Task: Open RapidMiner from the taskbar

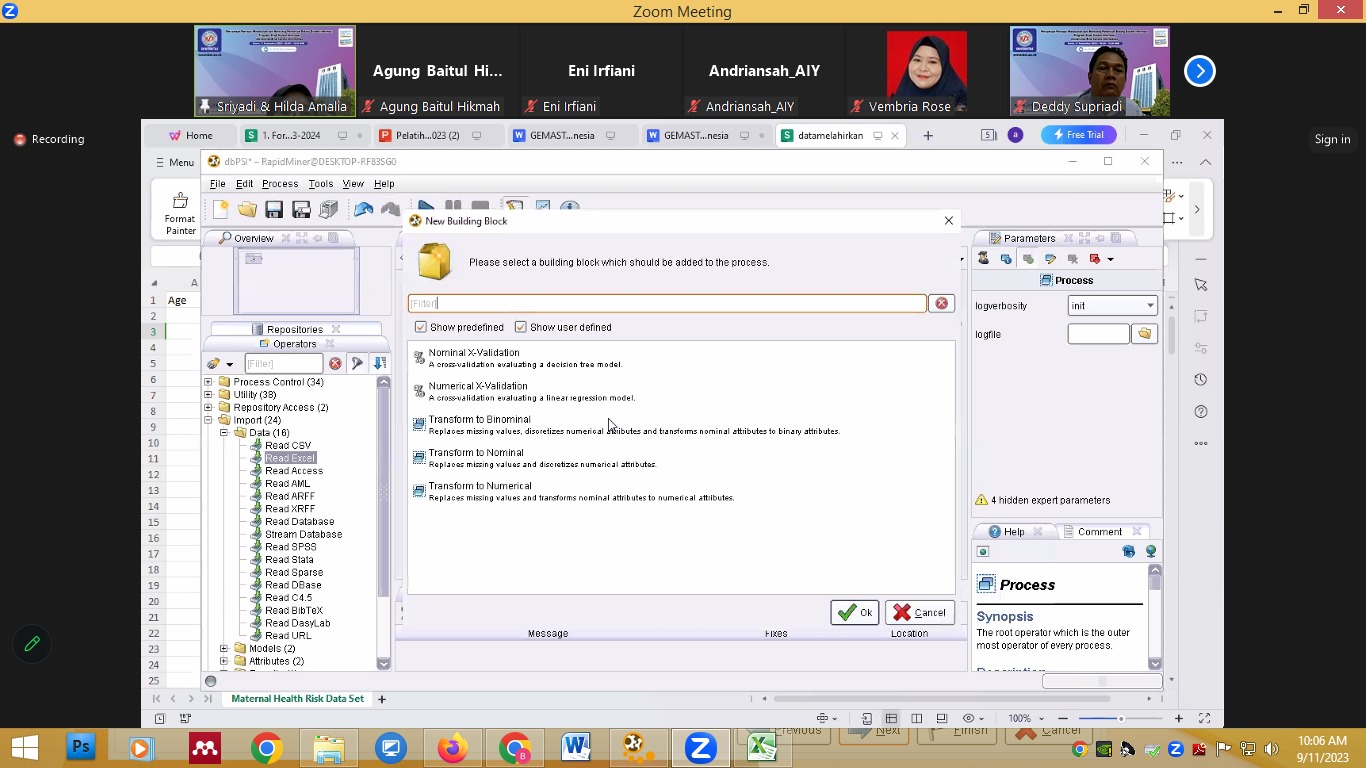Action: pyautogui.click(x=636, y=747)
